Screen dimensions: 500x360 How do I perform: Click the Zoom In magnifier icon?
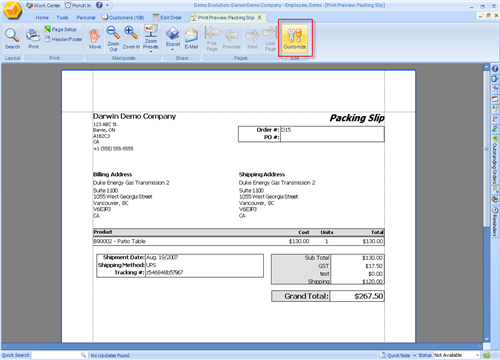[131, 33]
